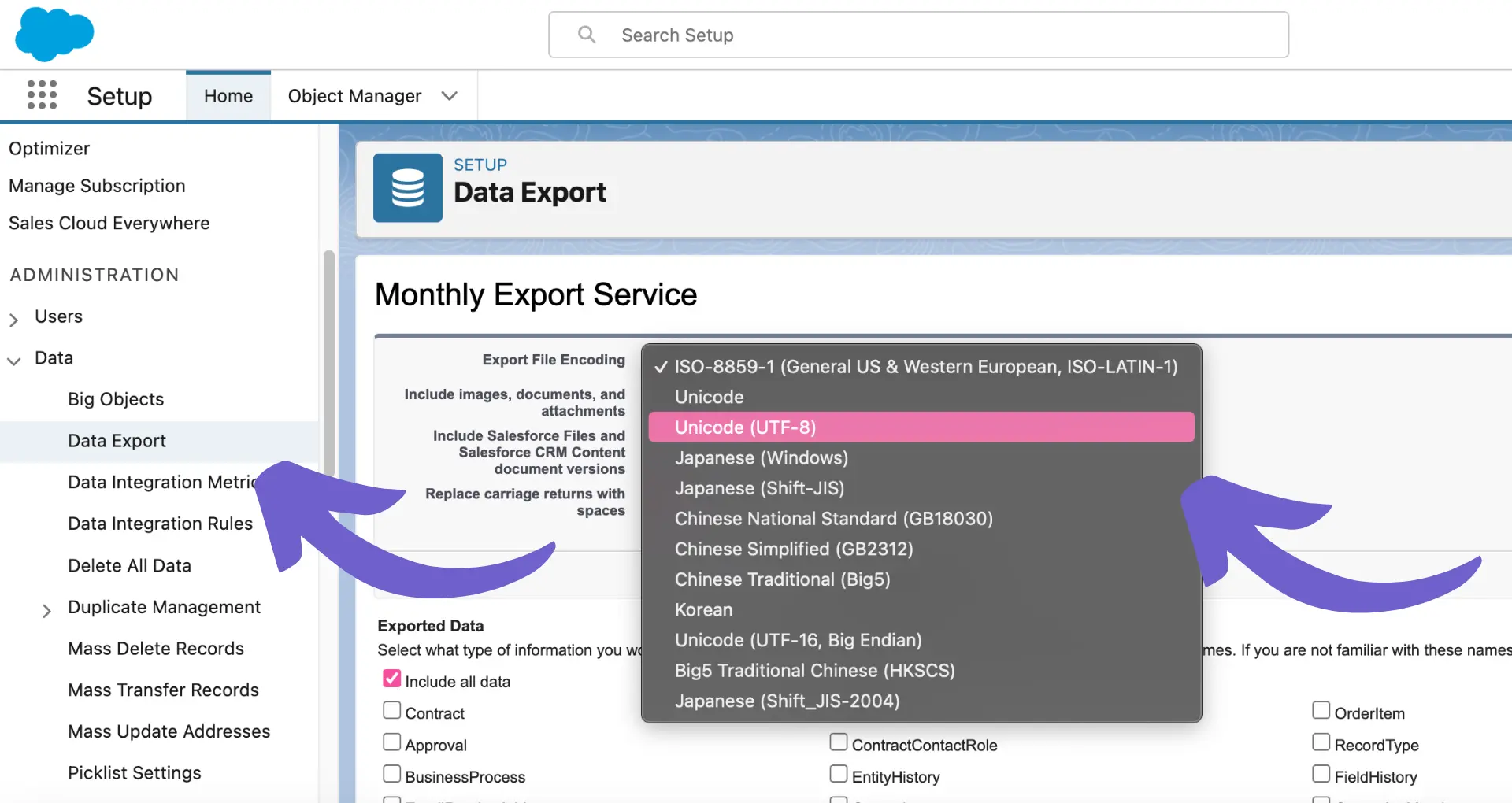Screen dimensions: 1512x803
Task: Select Chinese National Standard (GB18030)
Action: click(921, 519)
